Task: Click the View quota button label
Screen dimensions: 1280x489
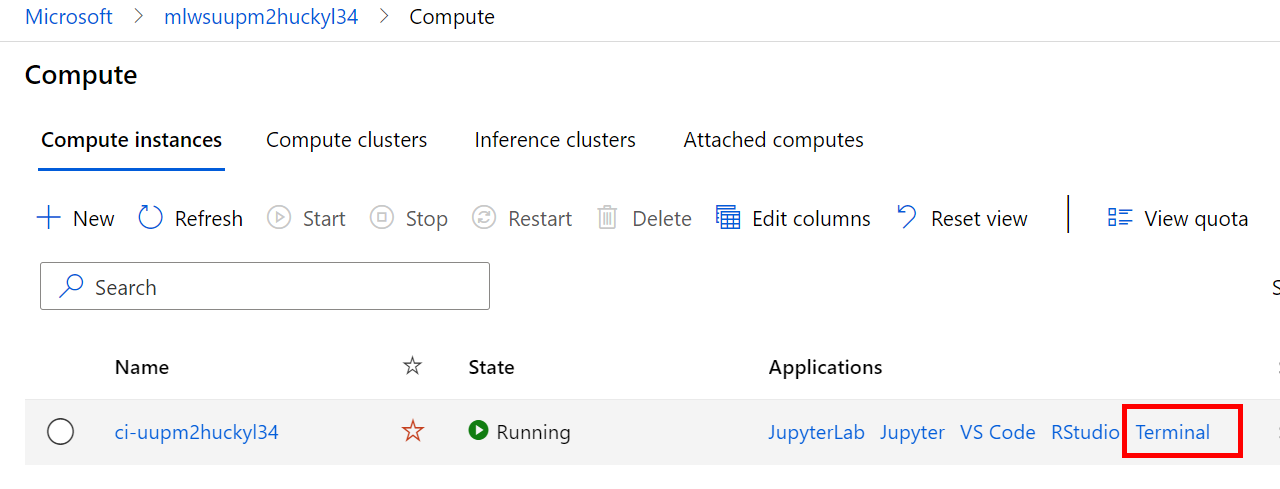Action: click(1196, 218)
